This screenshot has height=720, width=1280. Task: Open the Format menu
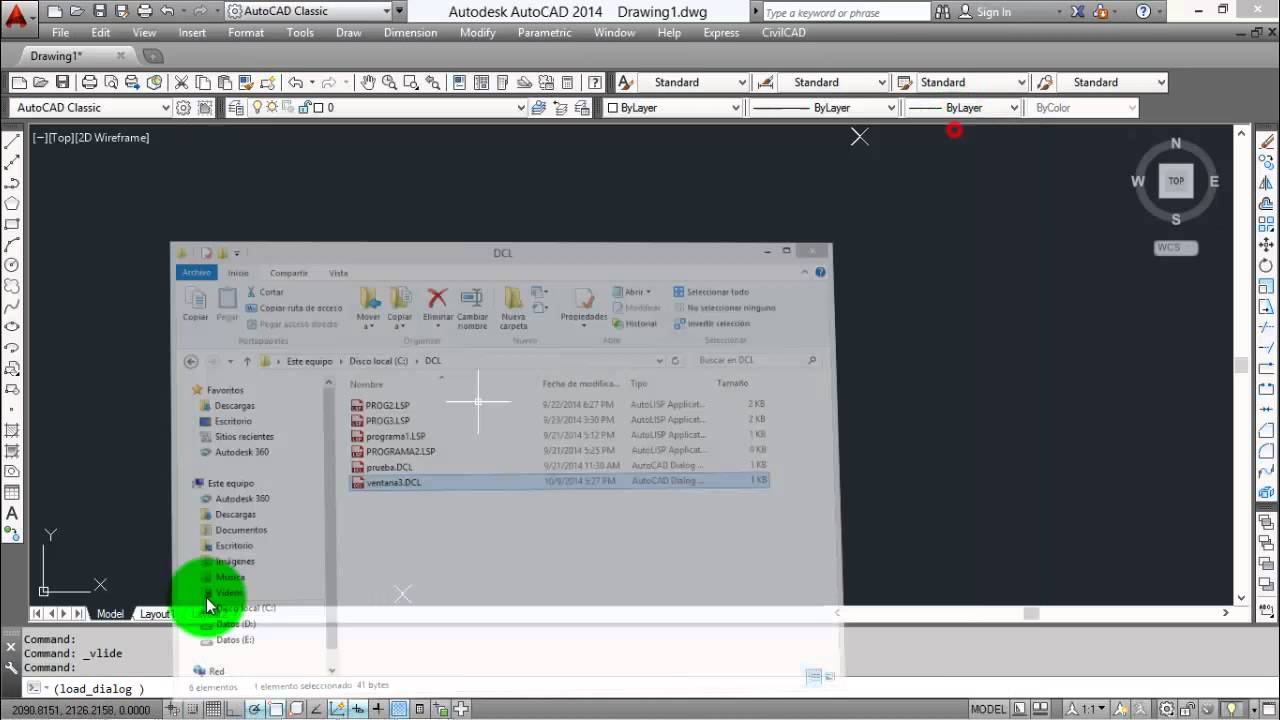tap(246, 33)
